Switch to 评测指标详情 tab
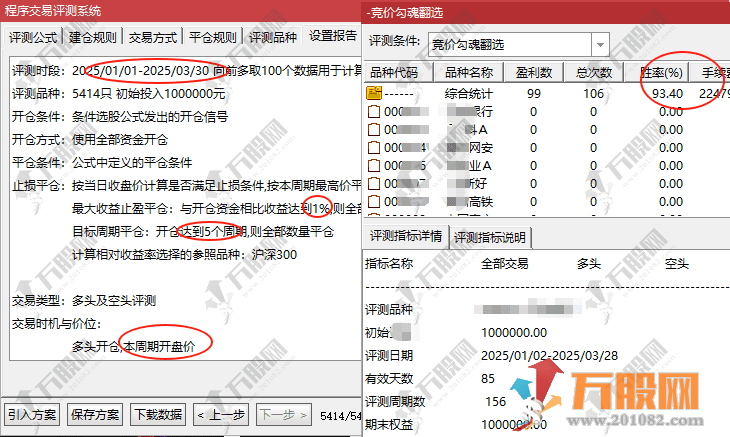The height and width of the screenshot is (437, 730). [x=406, y=236]
